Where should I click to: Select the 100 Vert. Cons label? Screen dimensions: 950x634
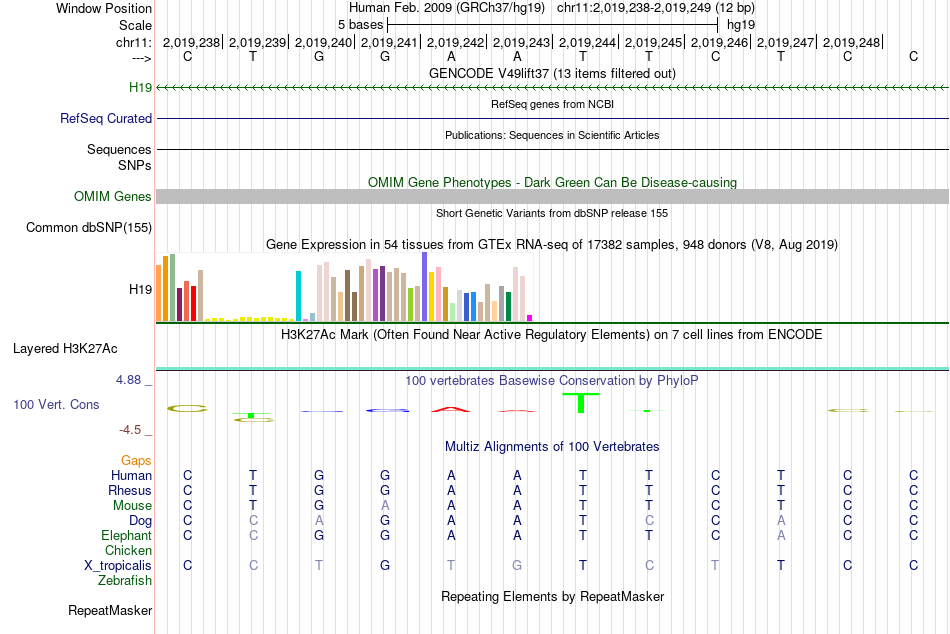click(56, 404)
